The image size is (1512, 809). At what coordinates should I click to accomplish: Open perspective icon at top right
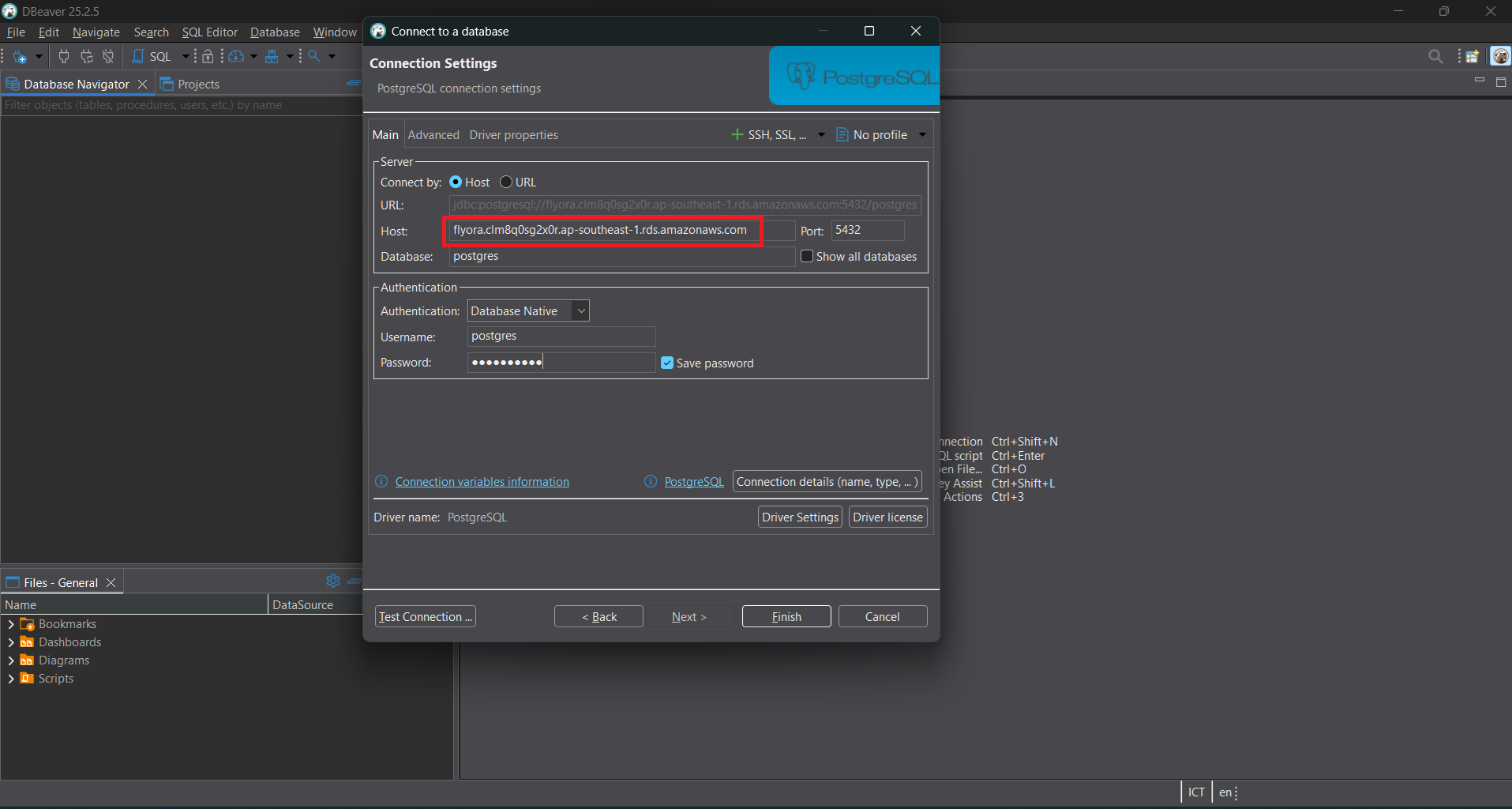(x=1472, y=56)
